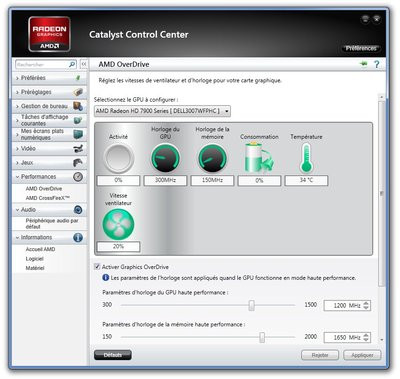Open the Préférences menu

[361, 48]
